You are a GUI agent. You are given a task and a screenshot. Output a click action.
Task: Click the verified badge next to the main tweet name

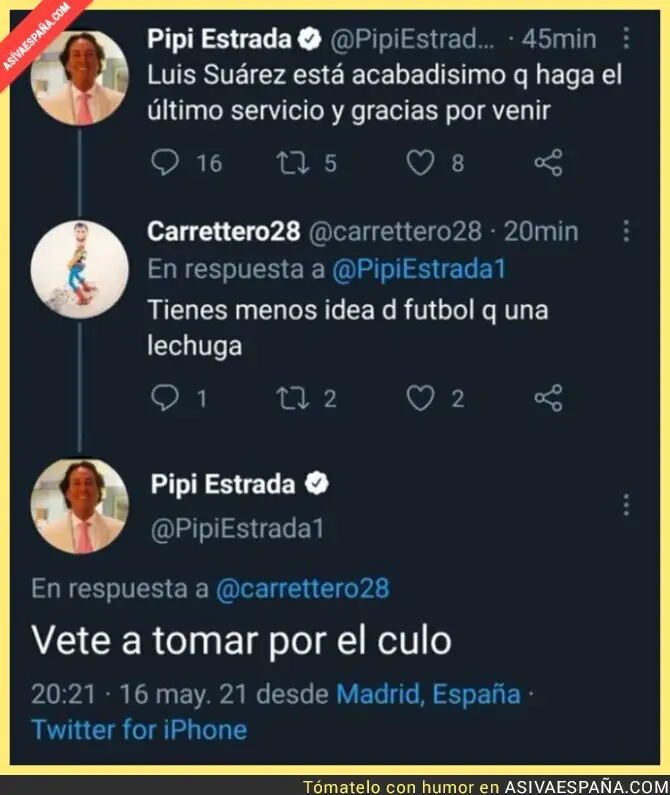point(316,483)
